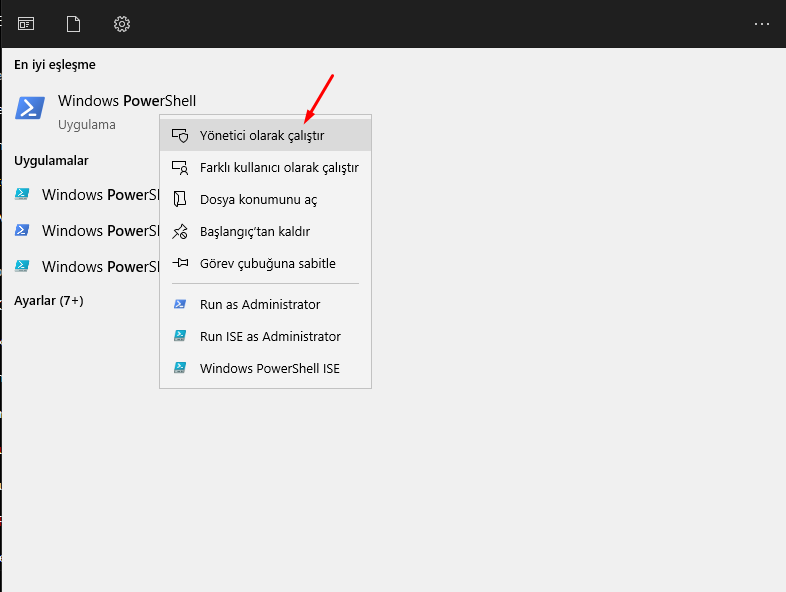Select Run as Administrator jump list task

[x=266, y=304]
